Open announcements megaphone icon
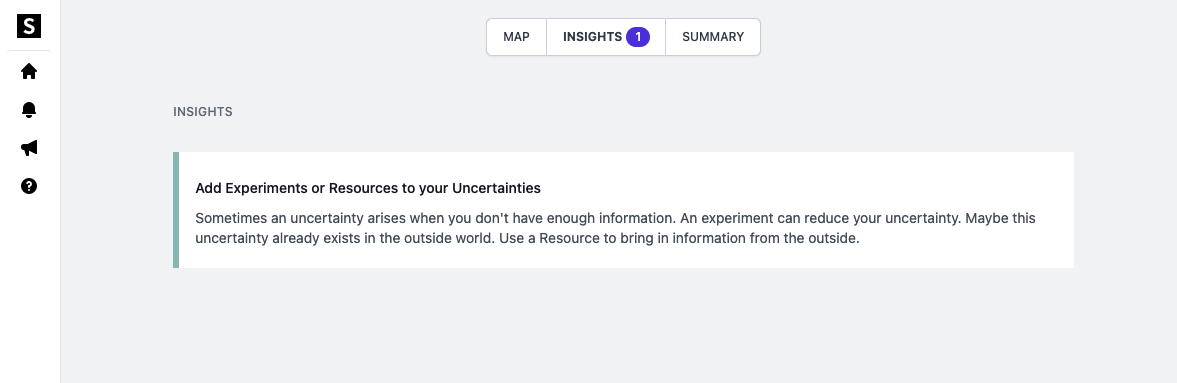Viewport: 1177px width, 383px height. (29, 148)
